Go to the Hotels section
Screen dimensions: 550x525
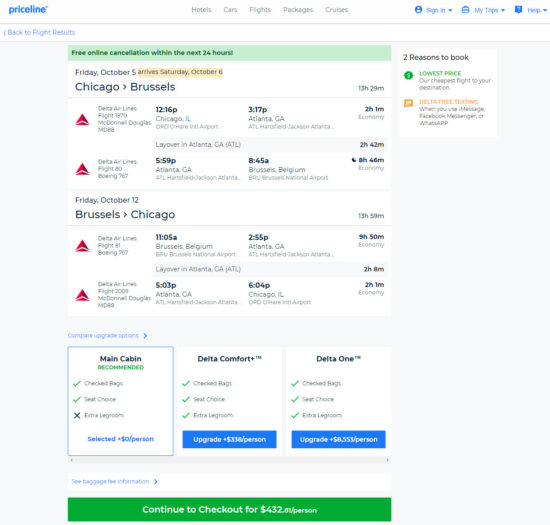(x=201, y=9)
